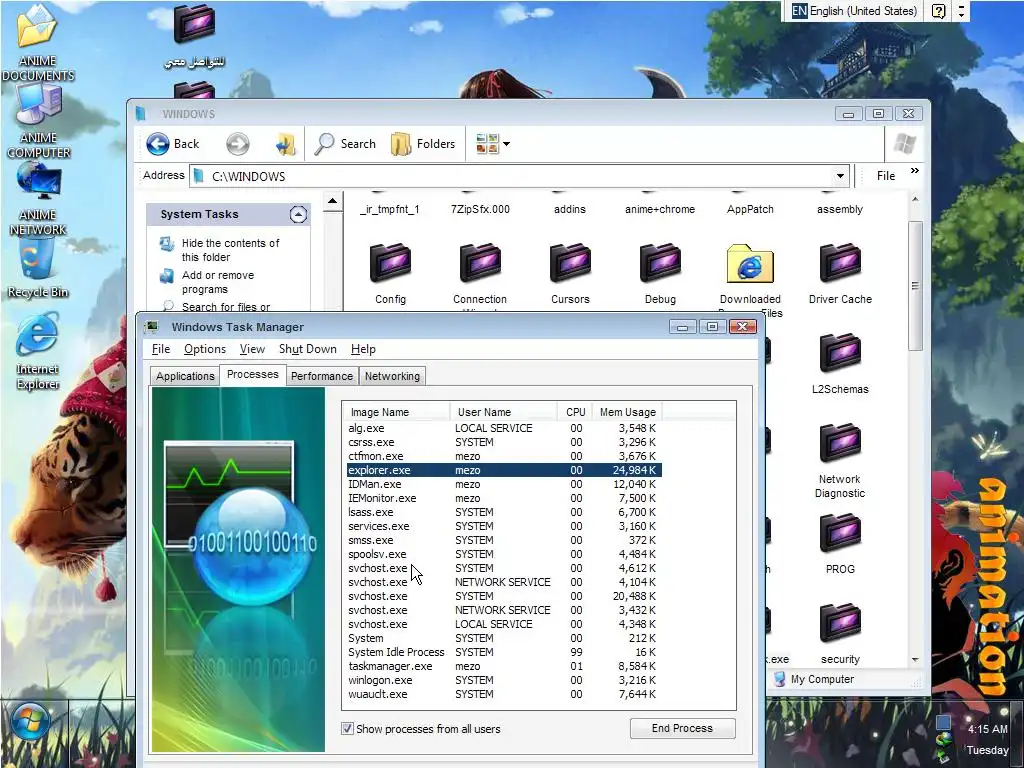Open Search in the explorer toolbar
This screenshot has width=1024, height=768.
[x=345, y=144]
